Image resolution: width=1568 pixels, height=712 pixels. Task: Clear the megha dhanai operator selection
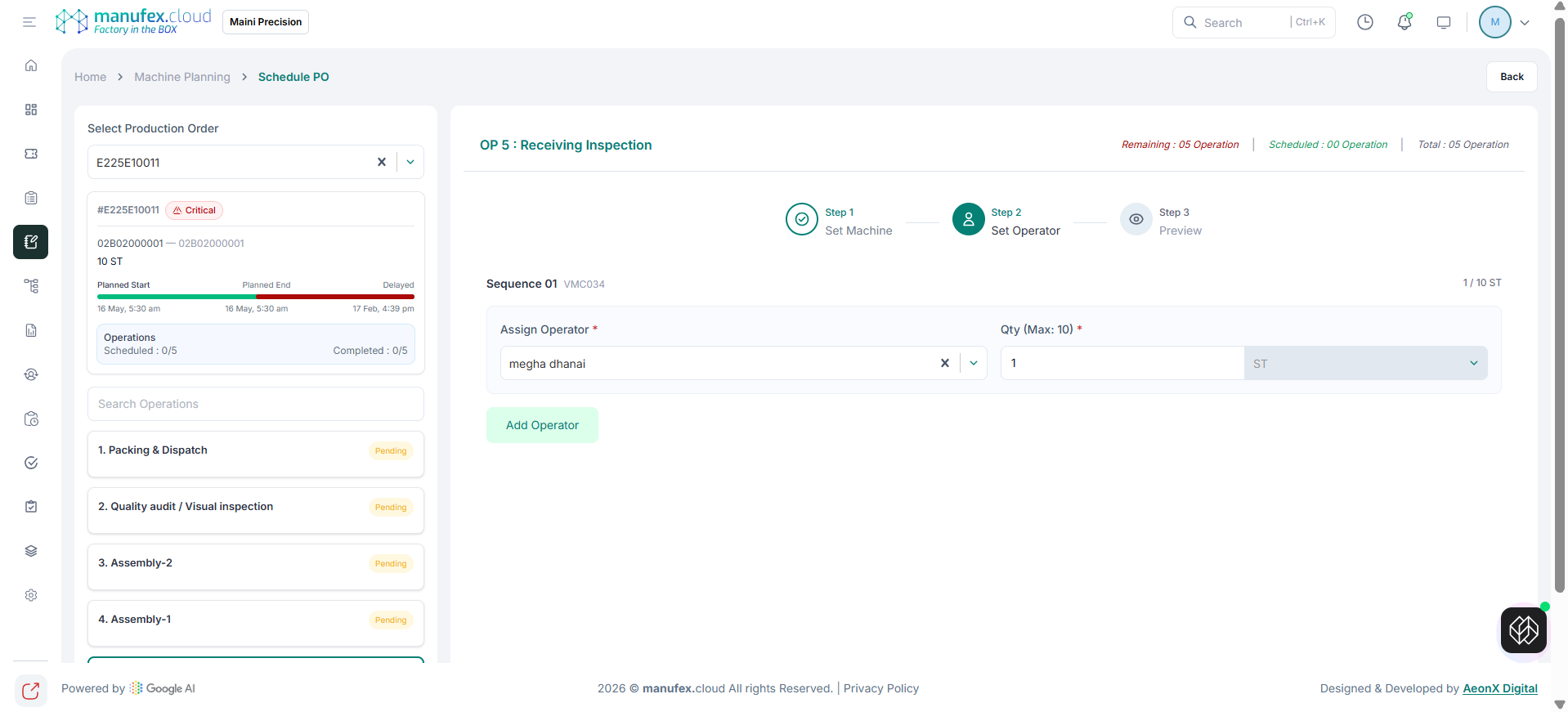click(x=944, y=363)
